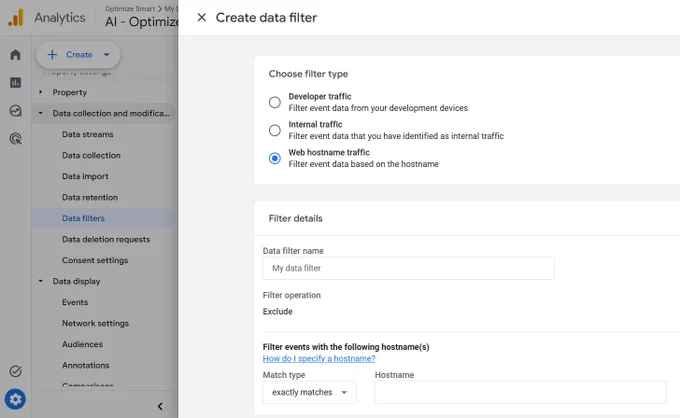Open the Match type dropdown
Screen dimensions: 680x418
click(x=310, y=392)
